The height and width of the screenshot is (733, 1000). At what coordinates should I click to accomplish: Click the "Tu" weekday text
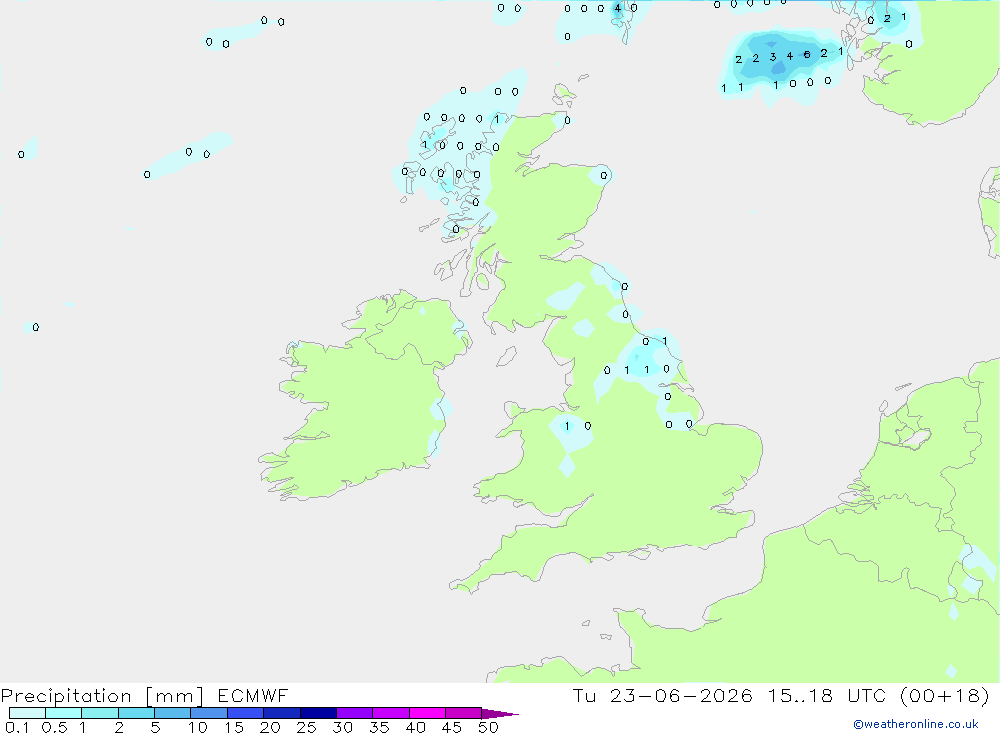pyautogui.click(x=584, y=695)
